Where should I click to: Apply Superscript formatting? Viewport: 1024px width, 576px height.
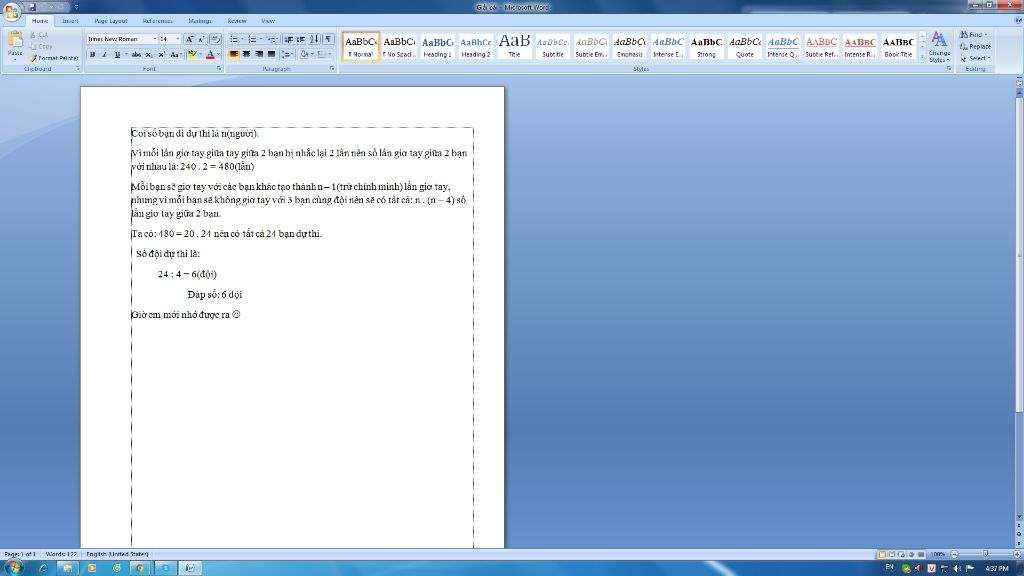coord(161,55)
